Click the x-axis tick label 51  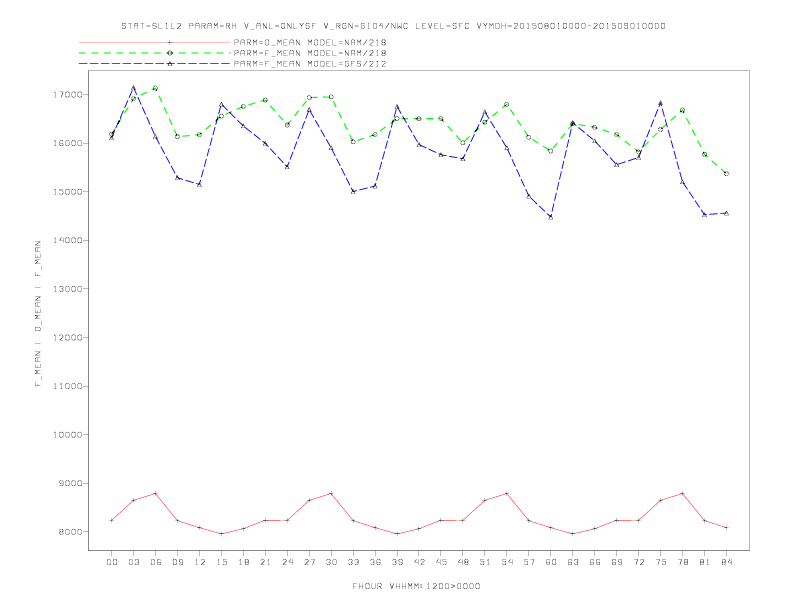tap(485, 562)
